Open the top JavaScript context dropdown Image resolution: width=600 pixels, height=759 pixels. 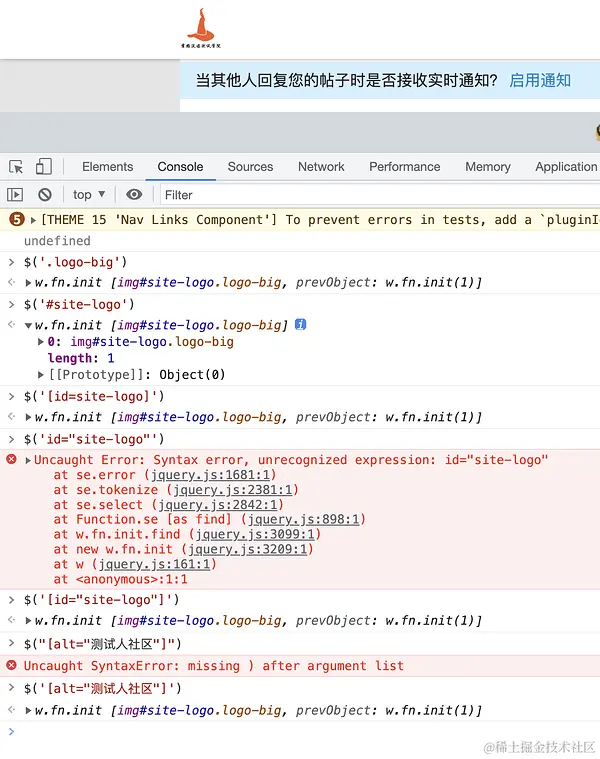tap(89, 195)
